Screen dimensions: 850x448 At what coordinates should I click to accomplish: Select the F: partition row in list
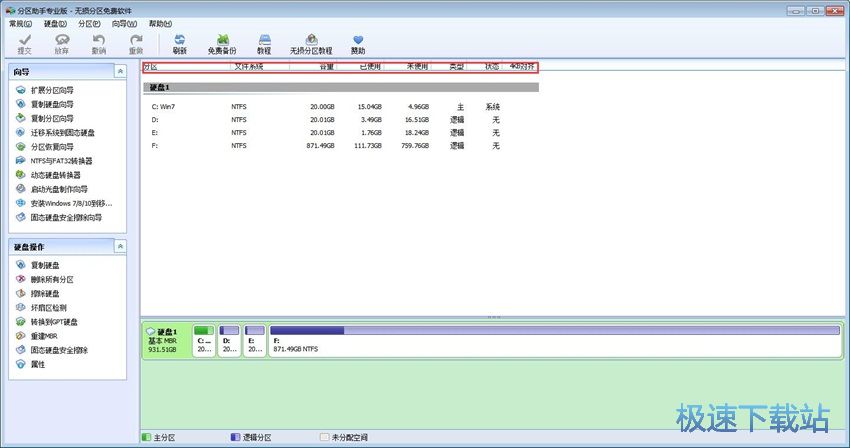[342, 145]
